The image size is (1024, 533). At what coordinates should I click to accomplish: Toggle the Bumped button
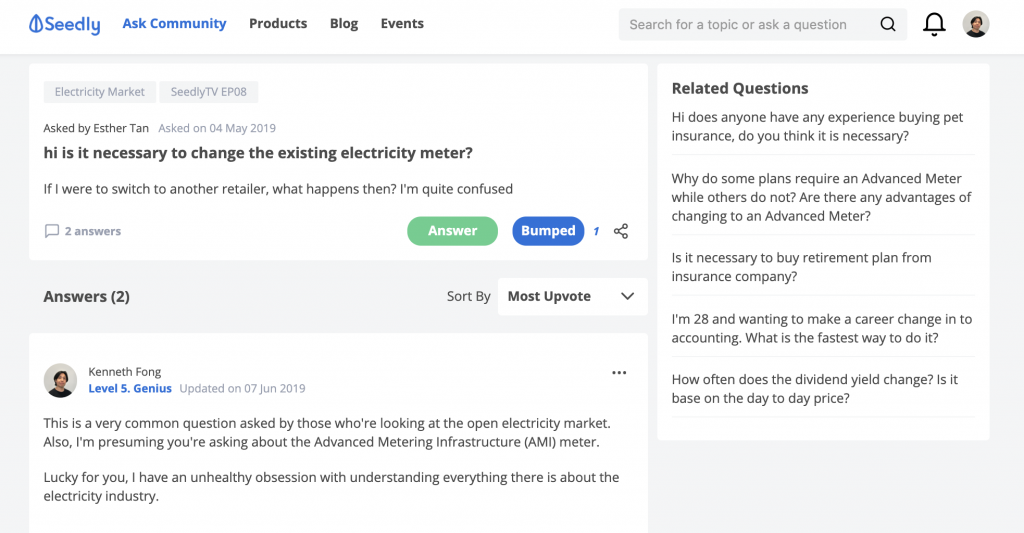pyautogui.click(x=548, y=231)
